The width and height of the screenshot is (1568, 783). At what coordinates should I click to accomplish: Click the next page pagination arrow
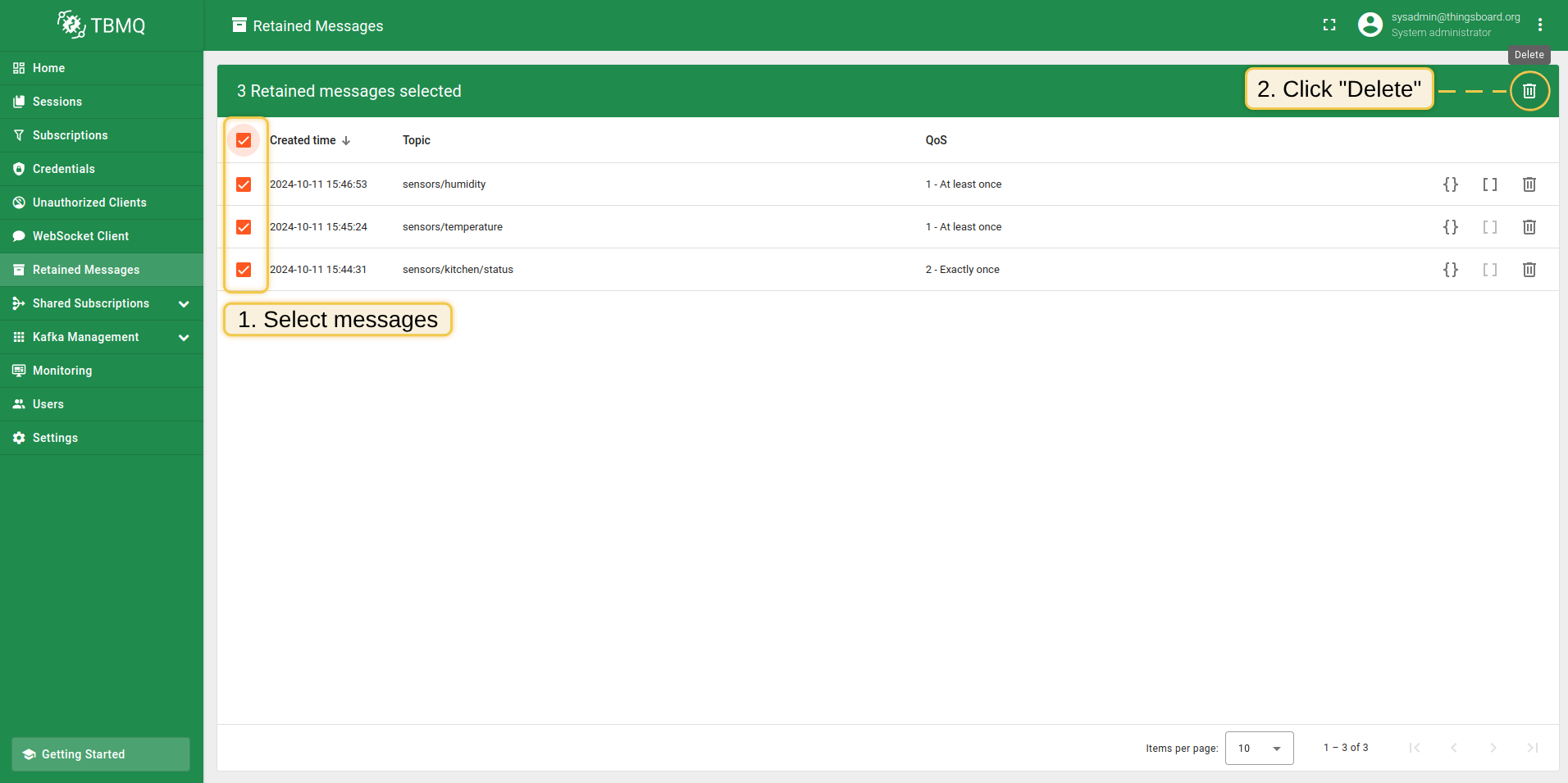[1492, 748]
